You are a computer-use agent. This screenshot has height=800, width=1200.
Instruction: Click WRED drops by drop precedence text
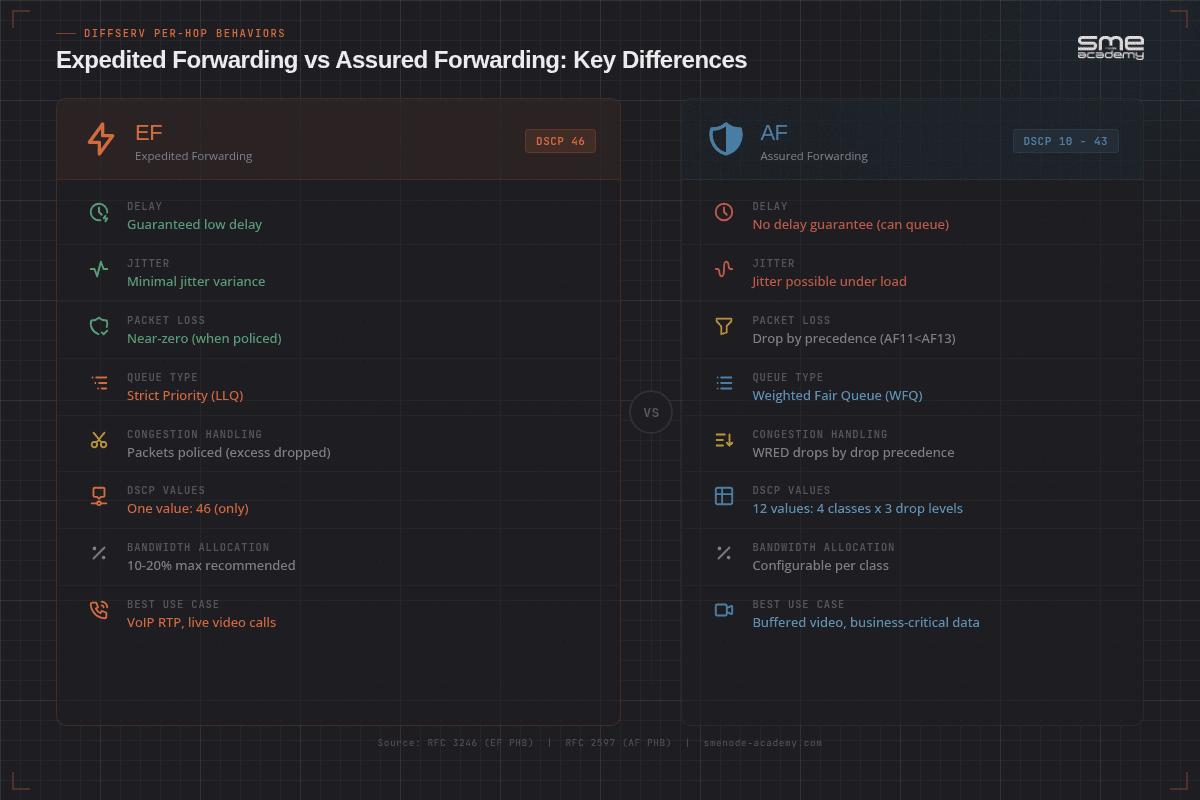click(x=853, y=452)
